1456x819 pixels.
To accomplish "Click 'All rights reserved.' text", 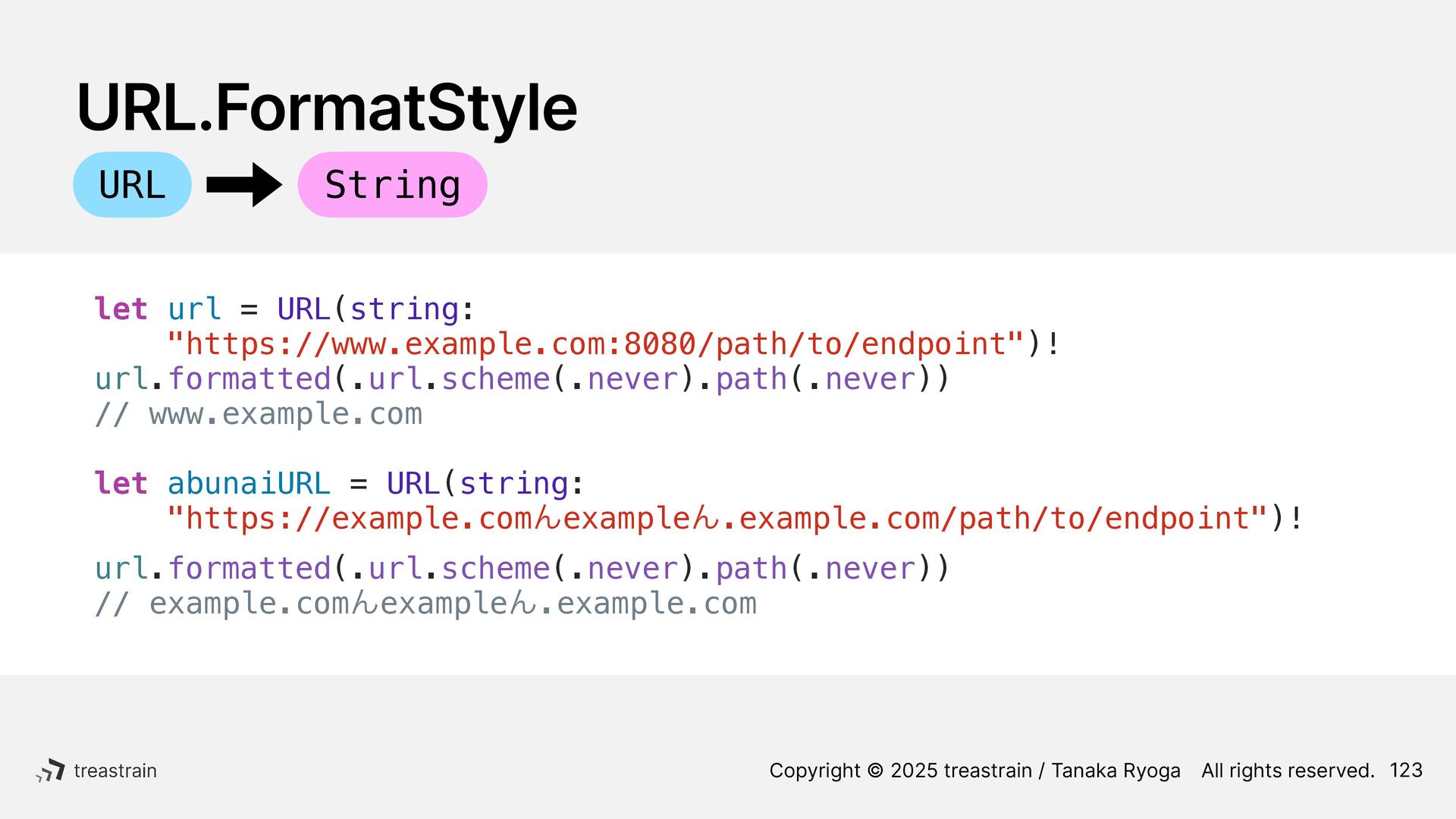I will pos(1288,770).
